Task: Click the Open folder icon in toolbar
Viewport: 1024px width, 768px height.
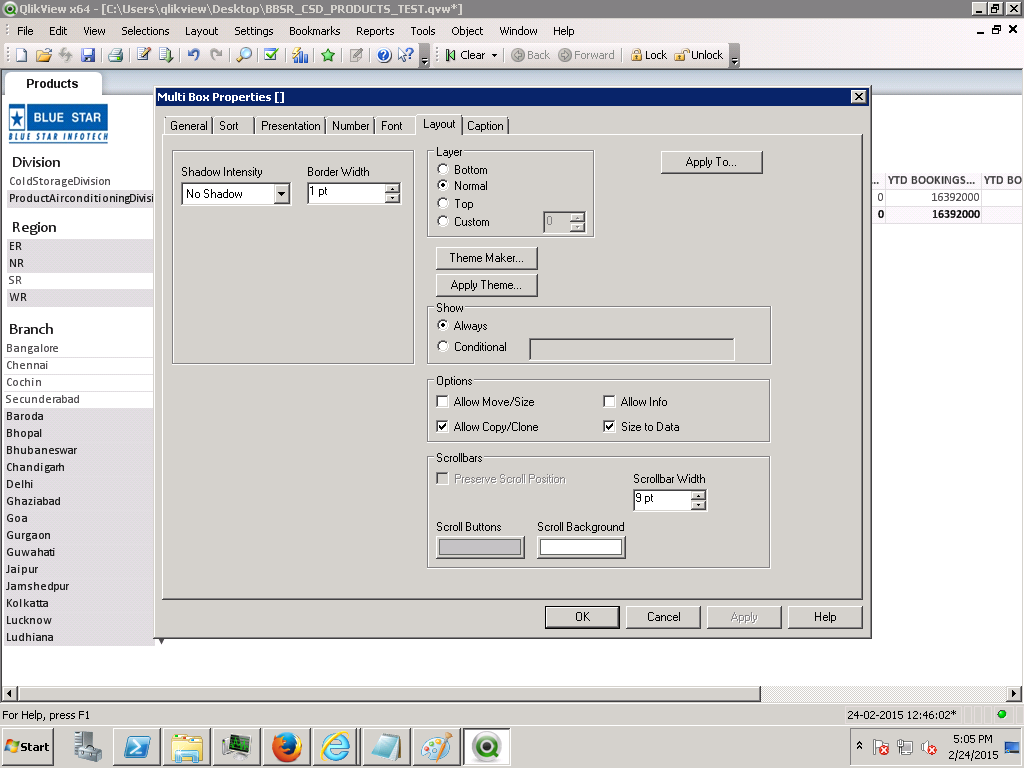Action: [43, 56]
